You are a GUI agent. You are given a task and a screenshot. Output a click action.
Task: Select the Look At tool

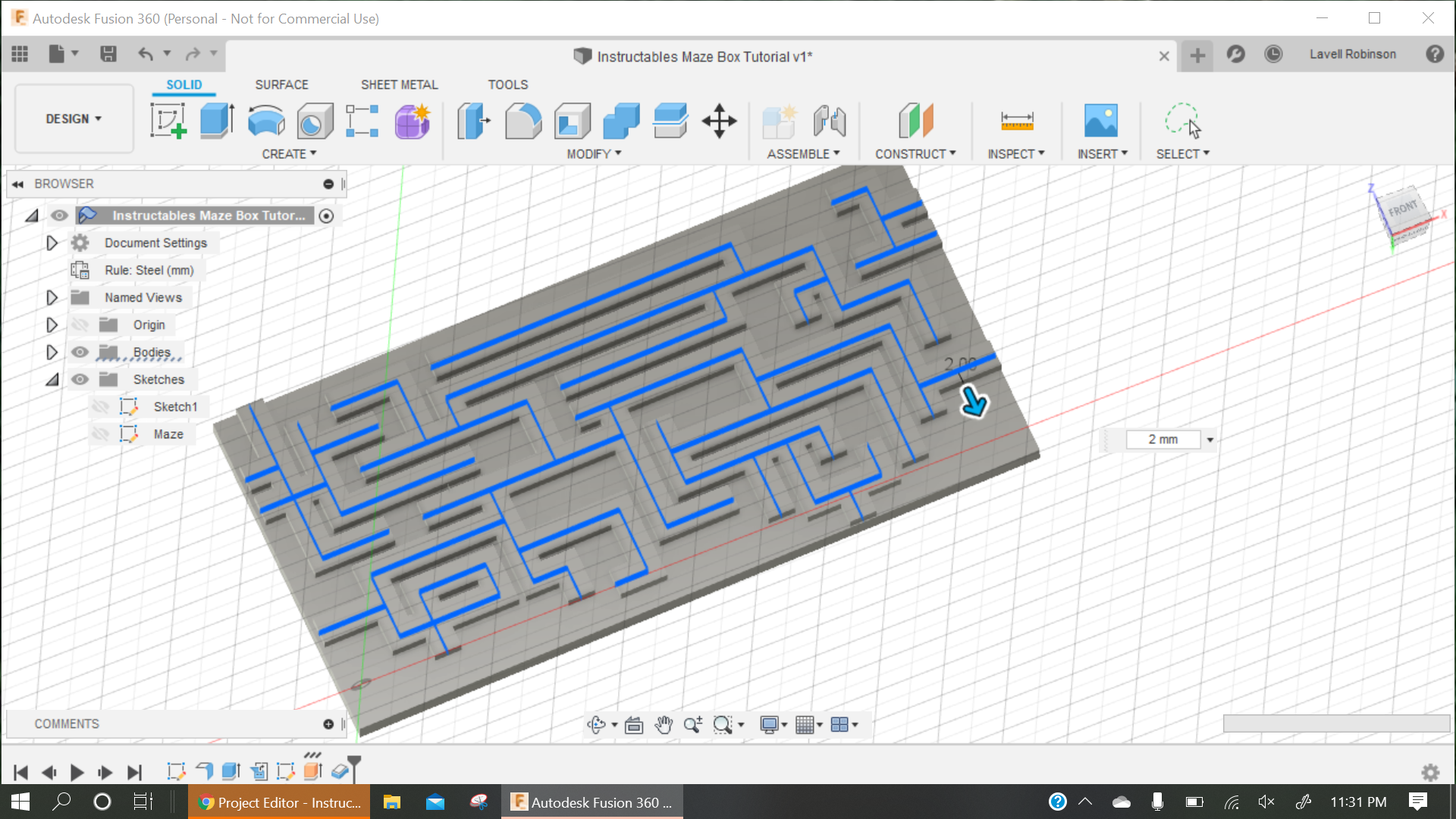pyautogui.click(x=634, y=725)
